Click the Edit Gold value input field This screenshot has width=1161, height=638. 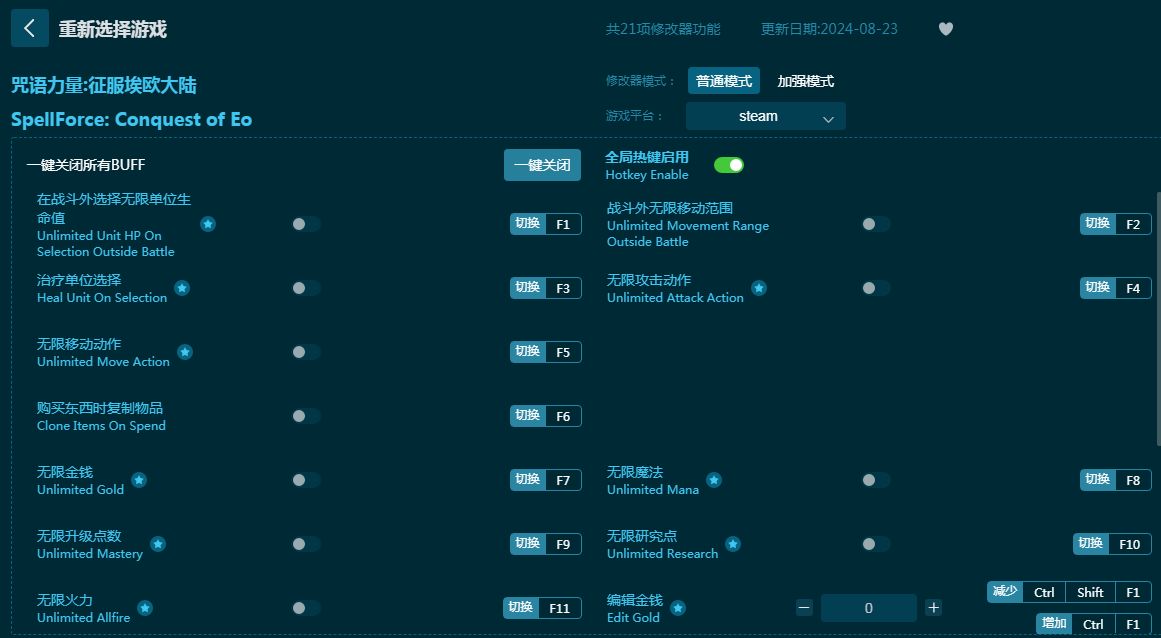868,608
